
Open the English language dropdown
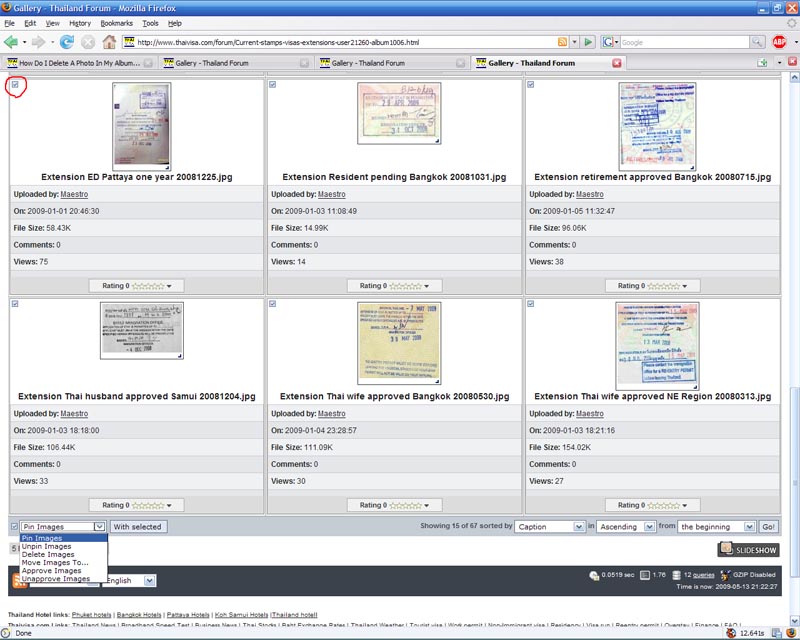click(129, 581)
